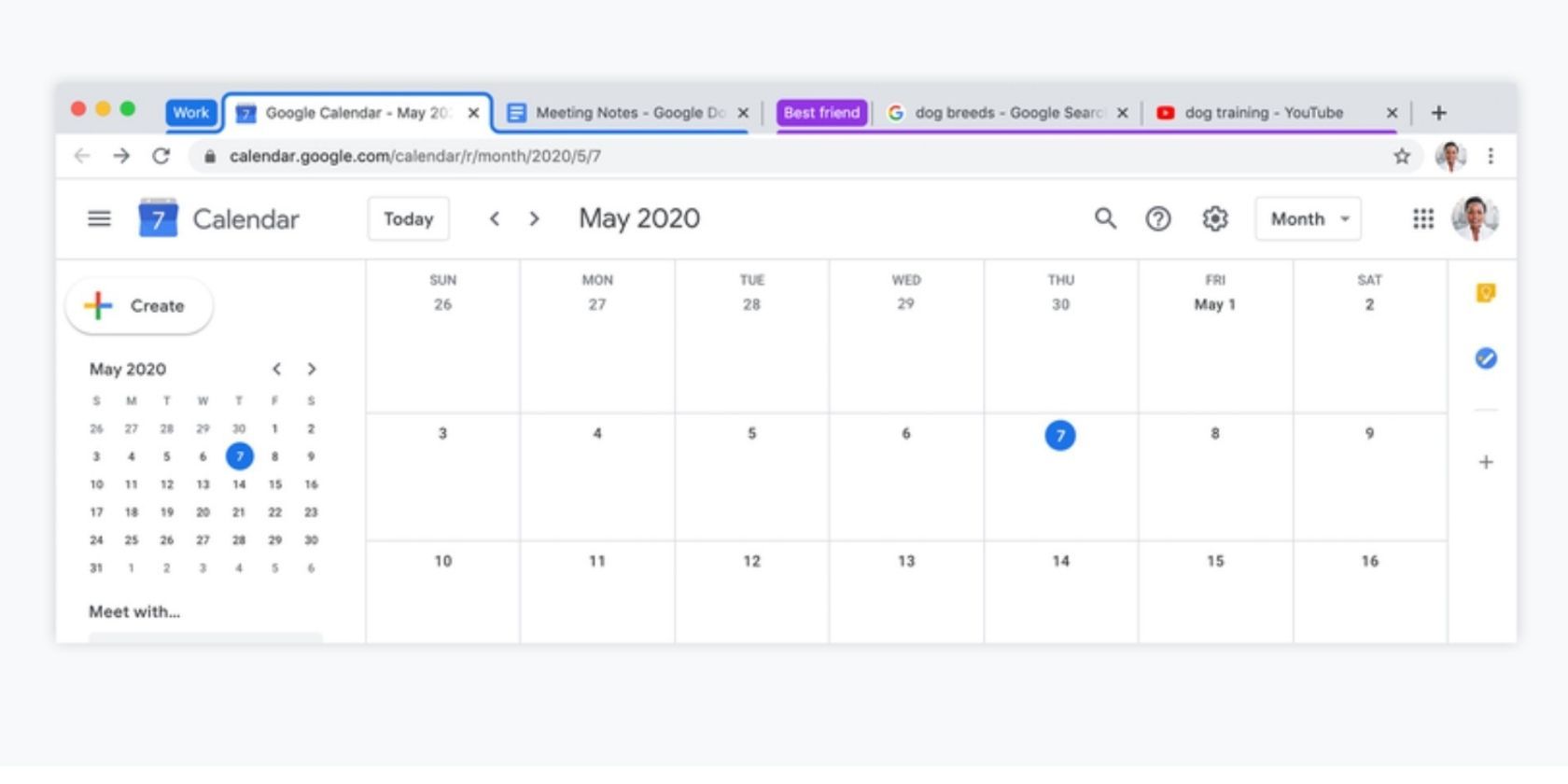Image resolution: width=1568 pixels, height=784 pixels.
Task: Select date 29 under WED in main grid
Action: pyautogui.click(x=905, y=304)
